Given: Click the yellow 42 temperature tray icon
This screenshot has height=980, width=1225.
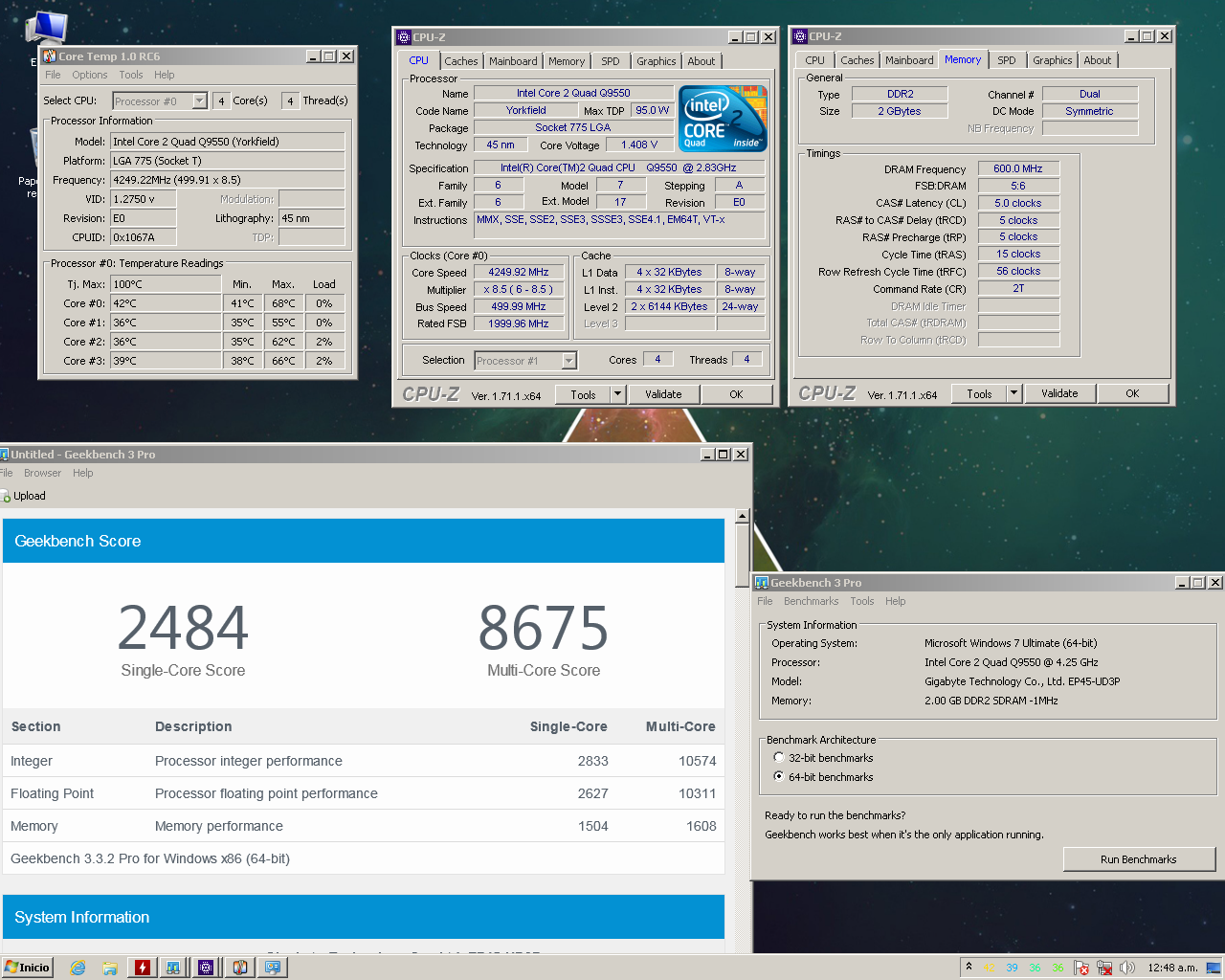Looking at the screenshot, I should pos(989,968).
